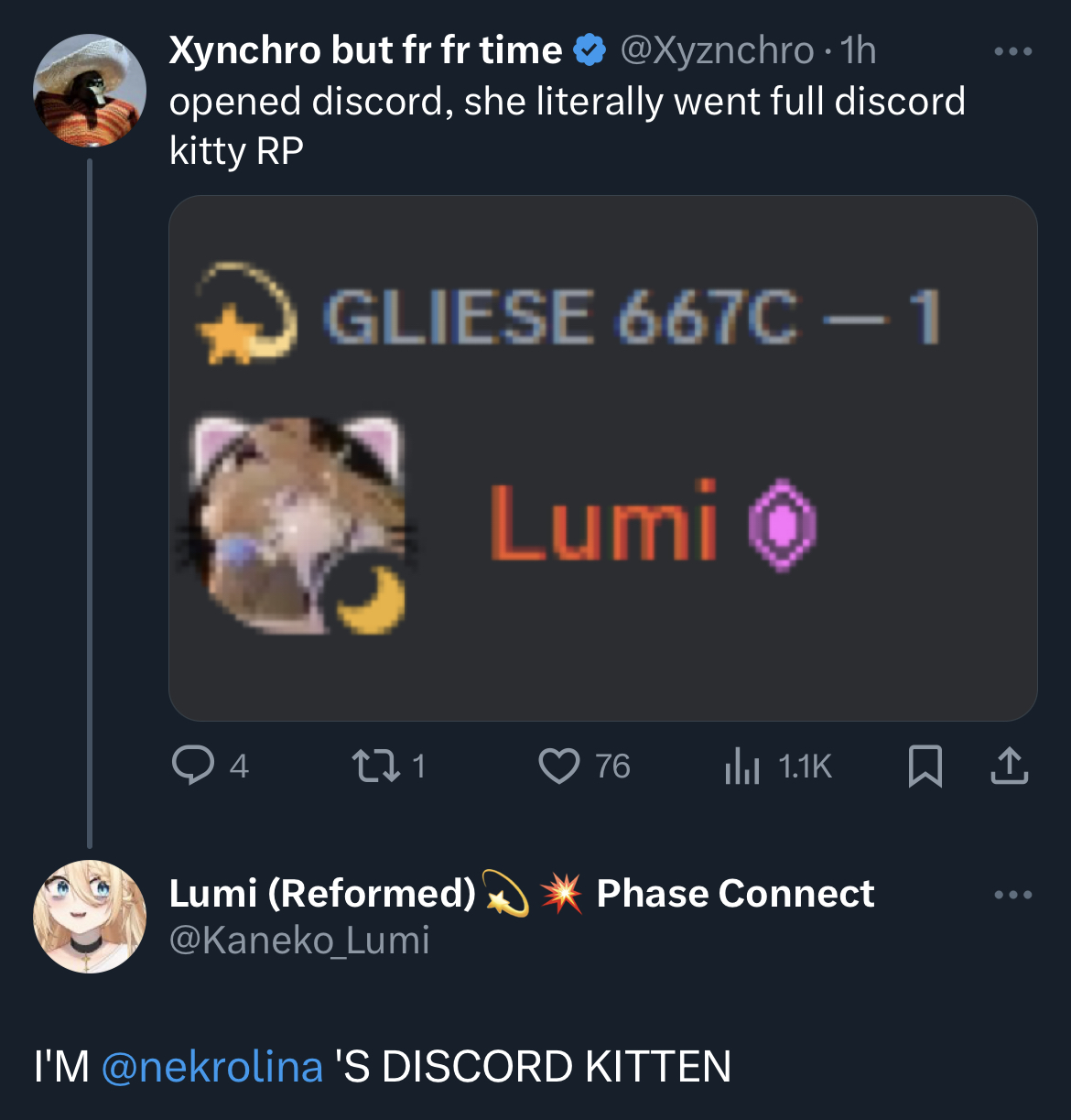Share Xynchro's tweet via share icon
Screen dimensions: 1071x1120
(x=1009, y=766)
